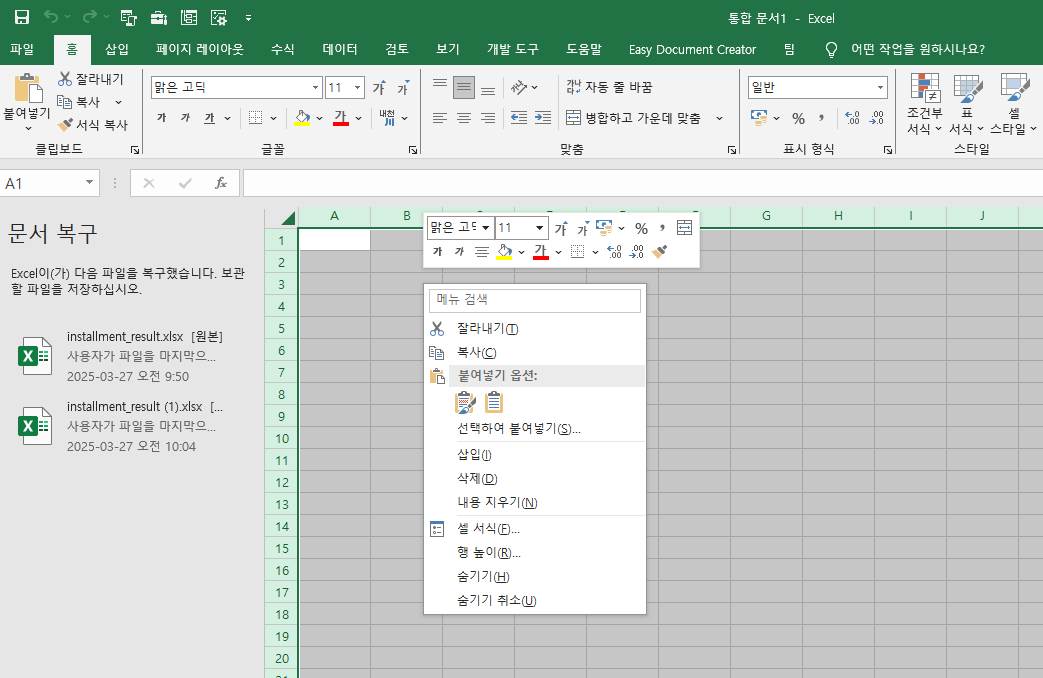Apply percent style in ribbon number group
1043x678 pixels.
point(798,118)
